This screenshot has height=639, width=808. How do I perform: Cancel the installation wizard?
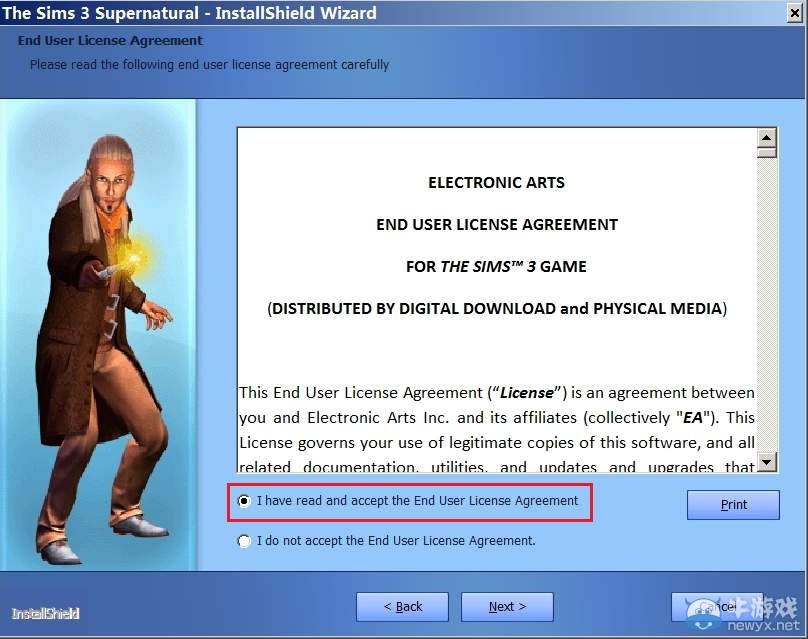point(717,607)
